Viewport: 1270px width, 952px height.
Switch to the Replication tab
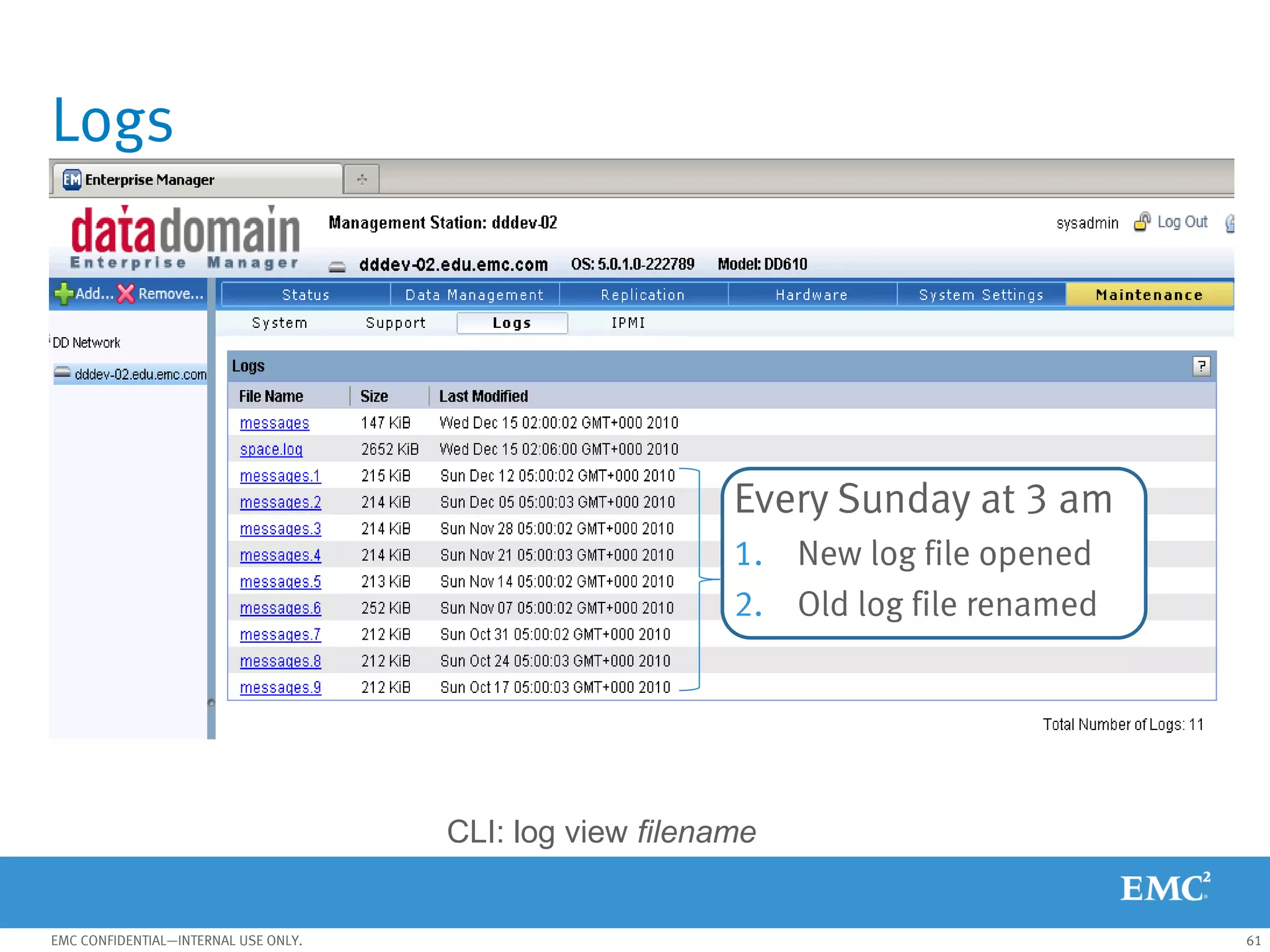[643, 295]
